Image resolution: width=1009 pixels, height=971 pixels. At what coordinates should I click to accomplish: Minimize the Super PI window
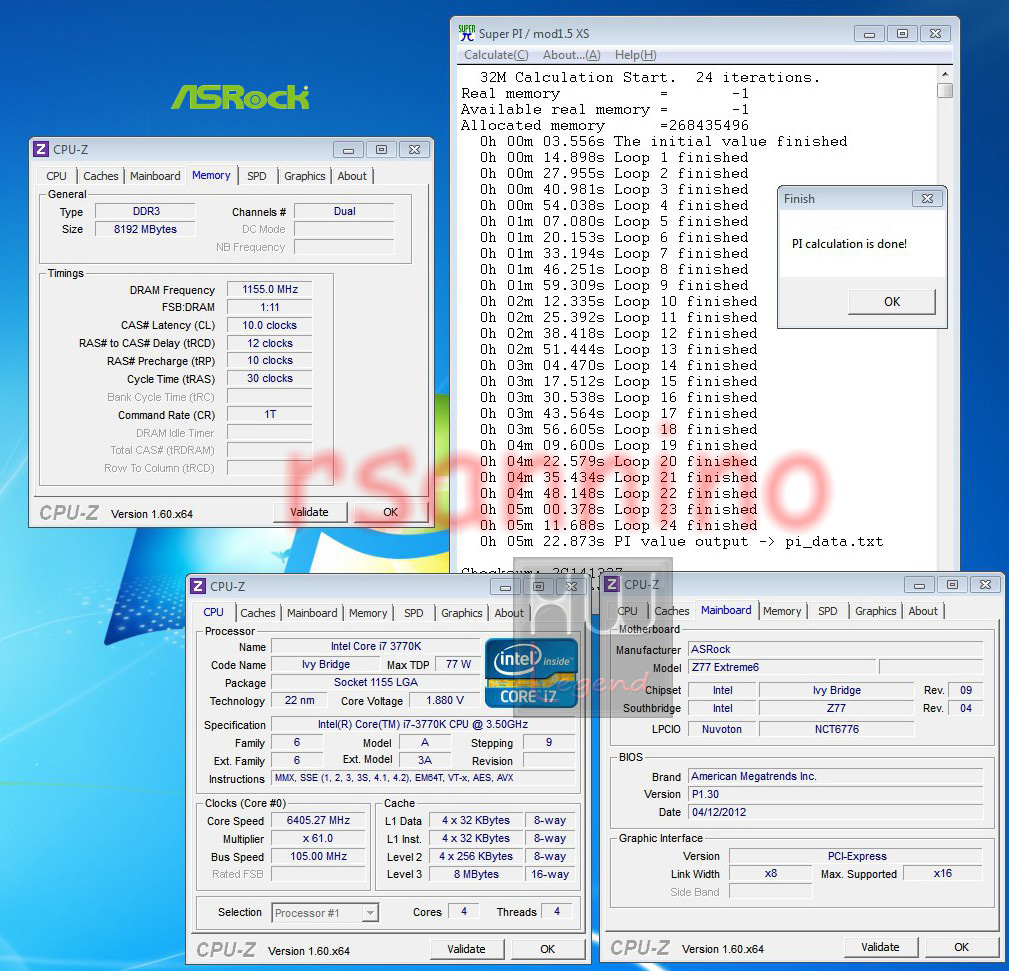(869, 33)
